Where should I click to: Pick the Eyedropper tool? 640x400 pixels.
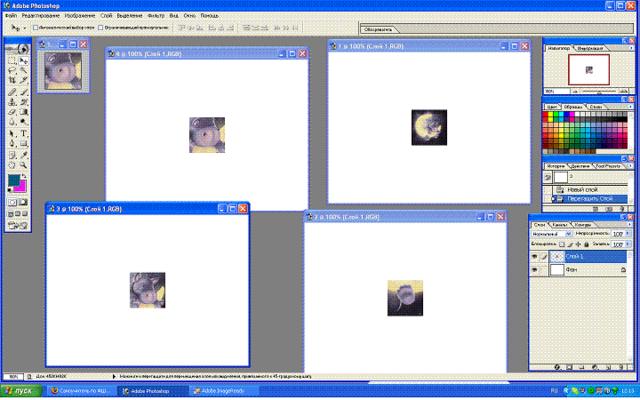(24, 155)
